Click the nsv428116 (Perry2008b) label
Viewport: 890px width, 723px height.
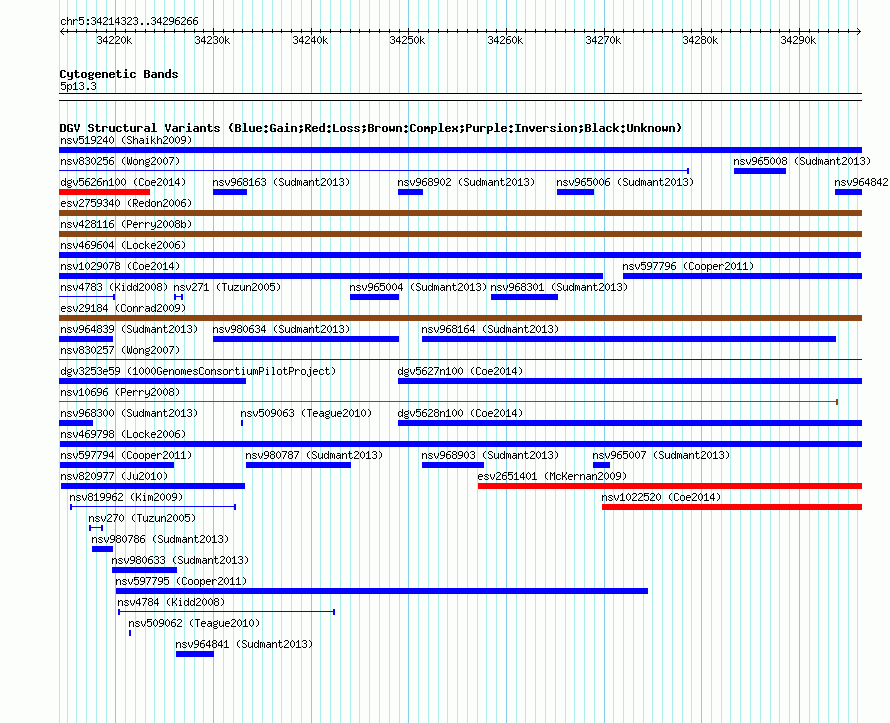tap(126, 224)
